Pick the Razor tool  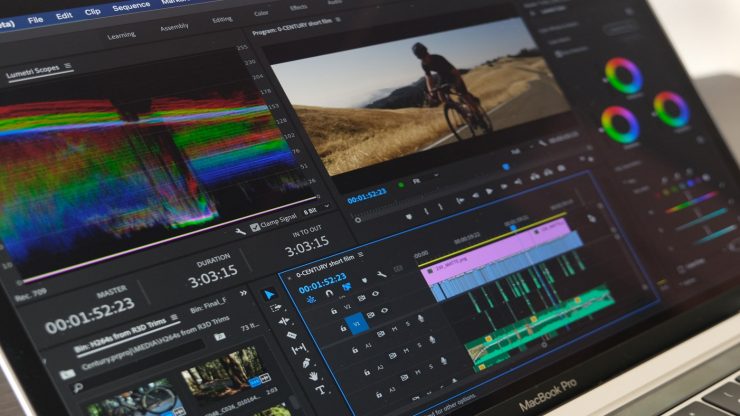(x=291, y=335)
